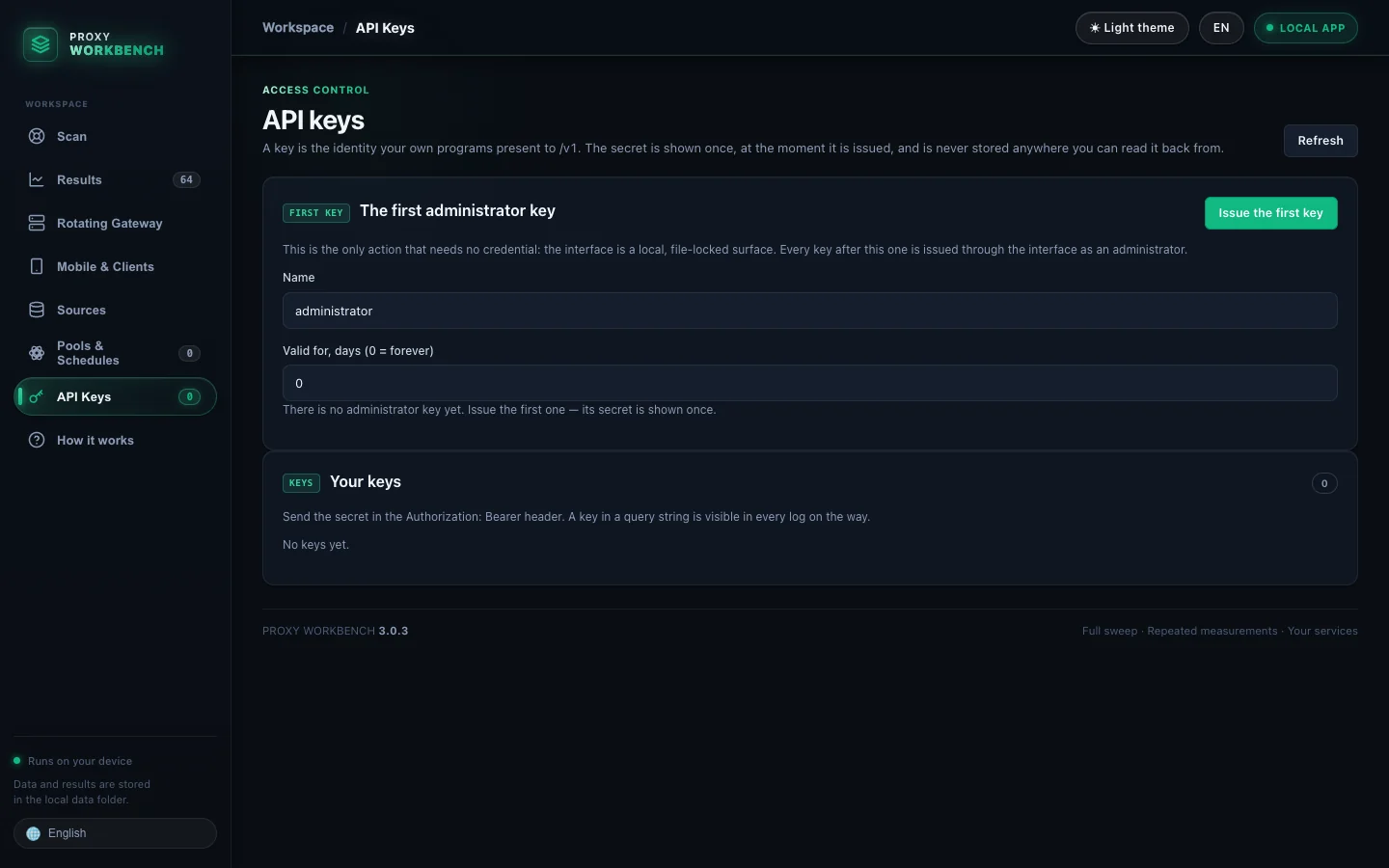Click the API keys page heading
Screen dimensions: 1389x868
[313, 120]
